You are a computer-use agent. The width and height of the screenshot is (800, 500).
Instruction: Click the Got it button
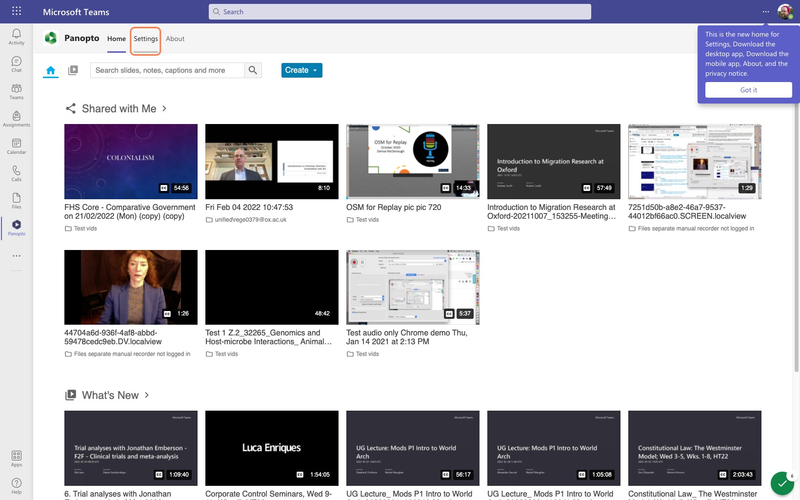(748, 90)
